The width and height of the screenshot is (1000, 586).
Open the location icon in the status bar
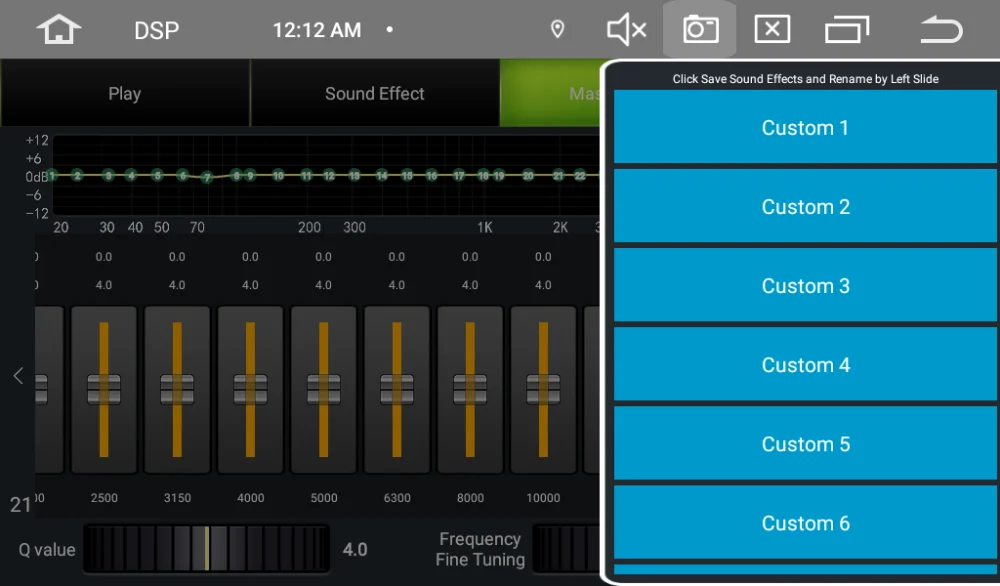557,29
